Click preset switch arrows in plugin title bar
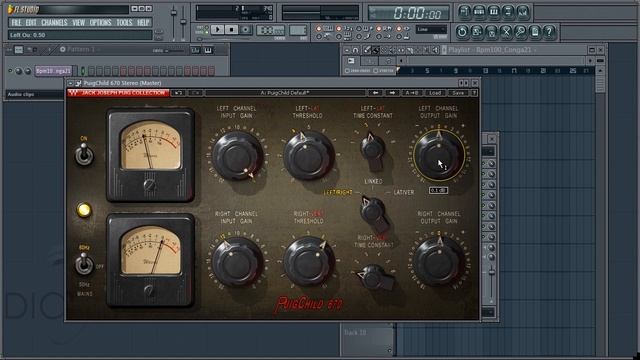Image resolution: width=640 pixels, height=360 pixels. click(463, 83)
